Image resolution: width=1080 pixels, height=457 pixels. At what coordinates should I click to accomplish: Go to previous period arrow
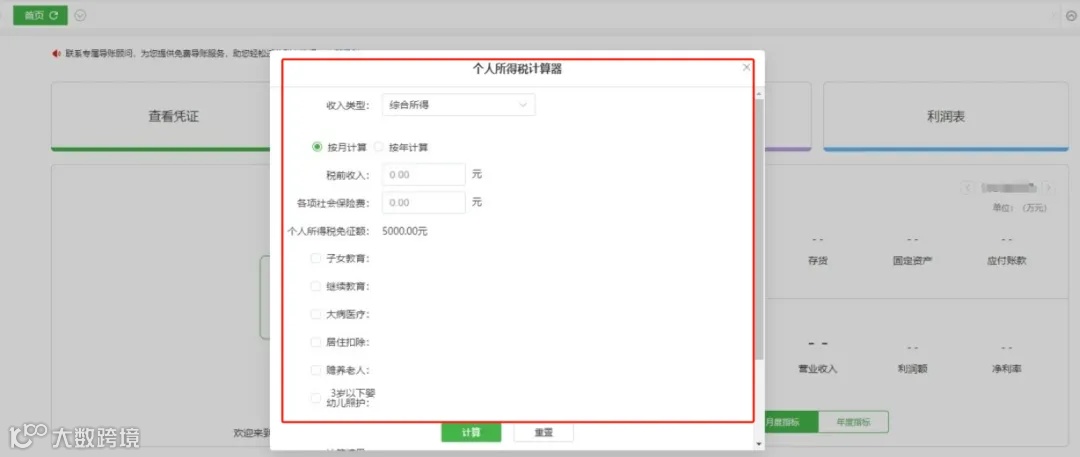click(967, 187)
